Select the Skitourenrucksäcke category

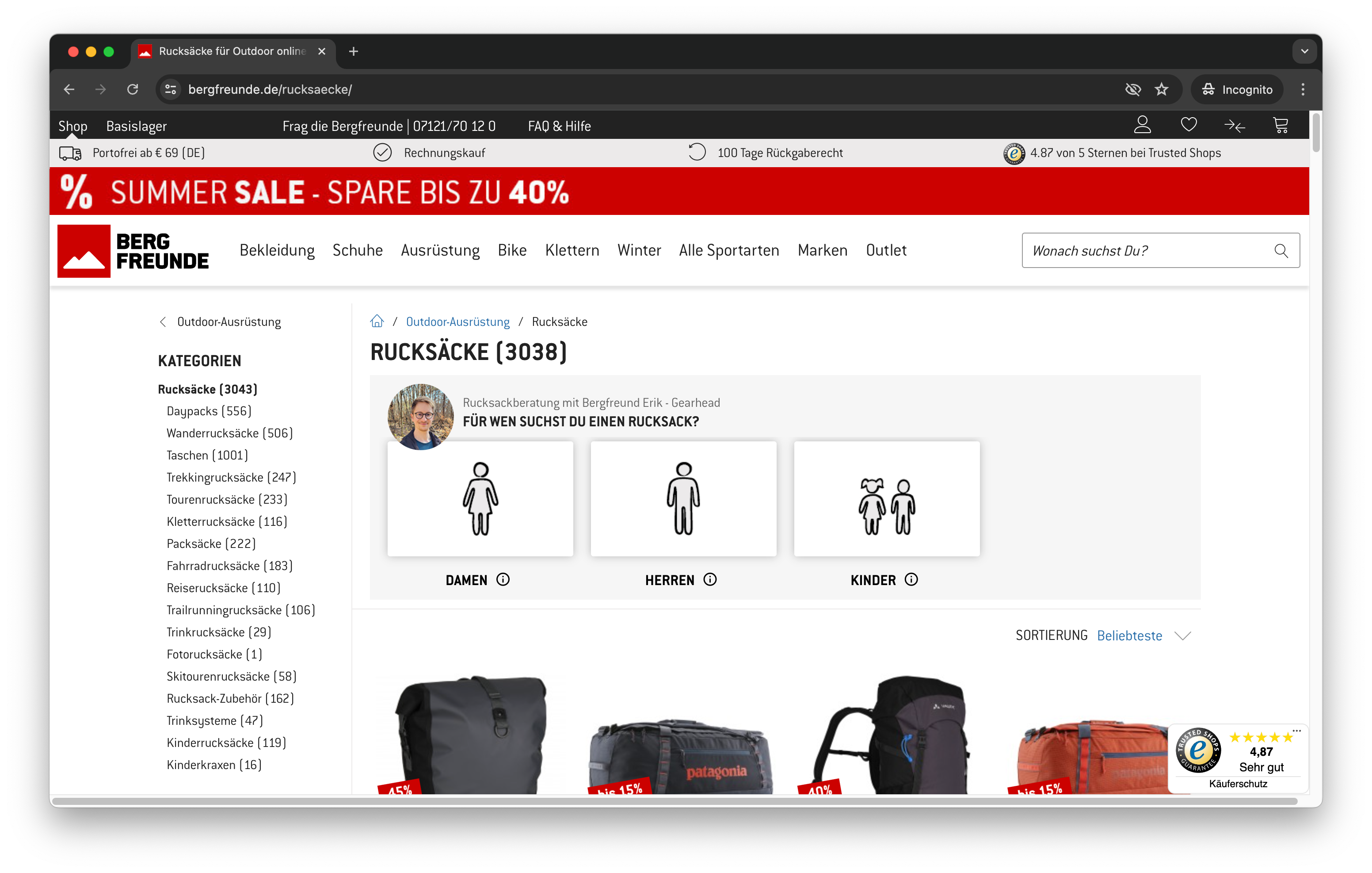pyautogui.click(x=231, y=676)
